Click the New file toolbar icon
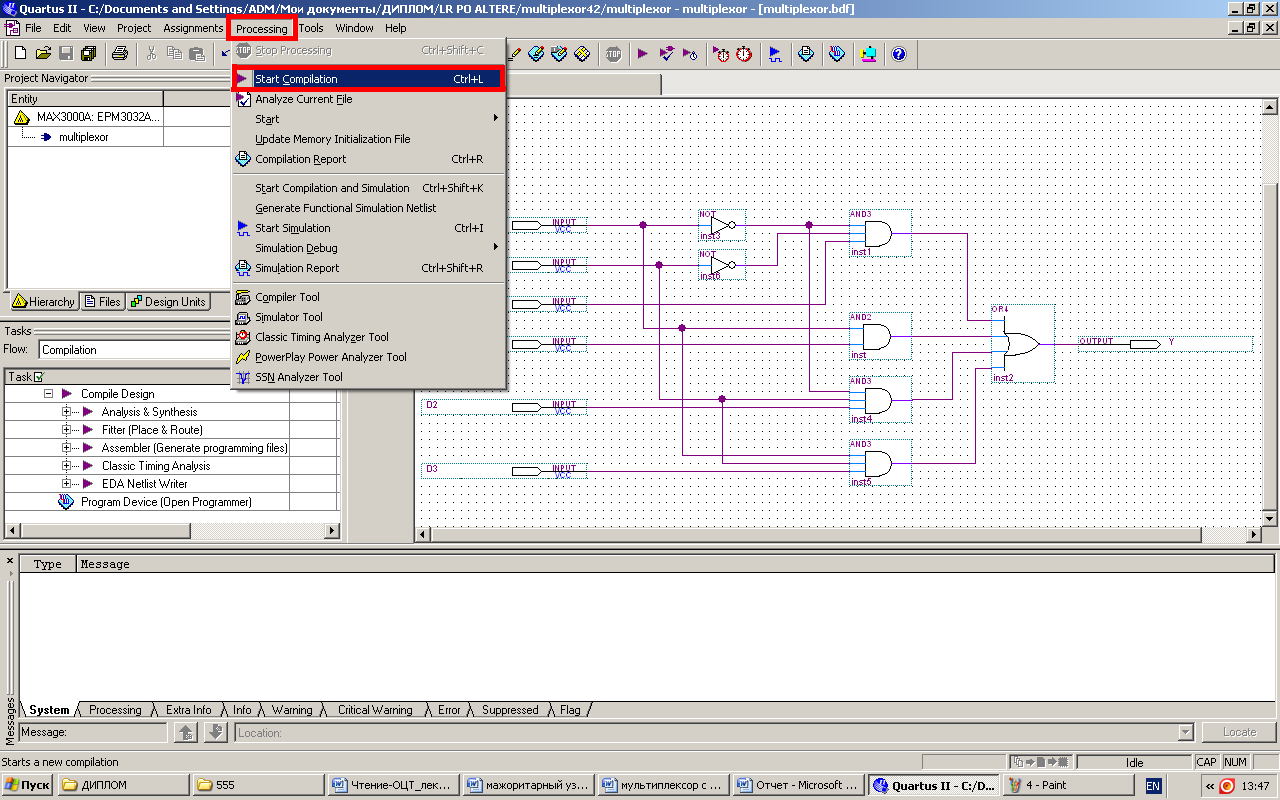Viewport: 1280px width, 800px height. point(20,54)
